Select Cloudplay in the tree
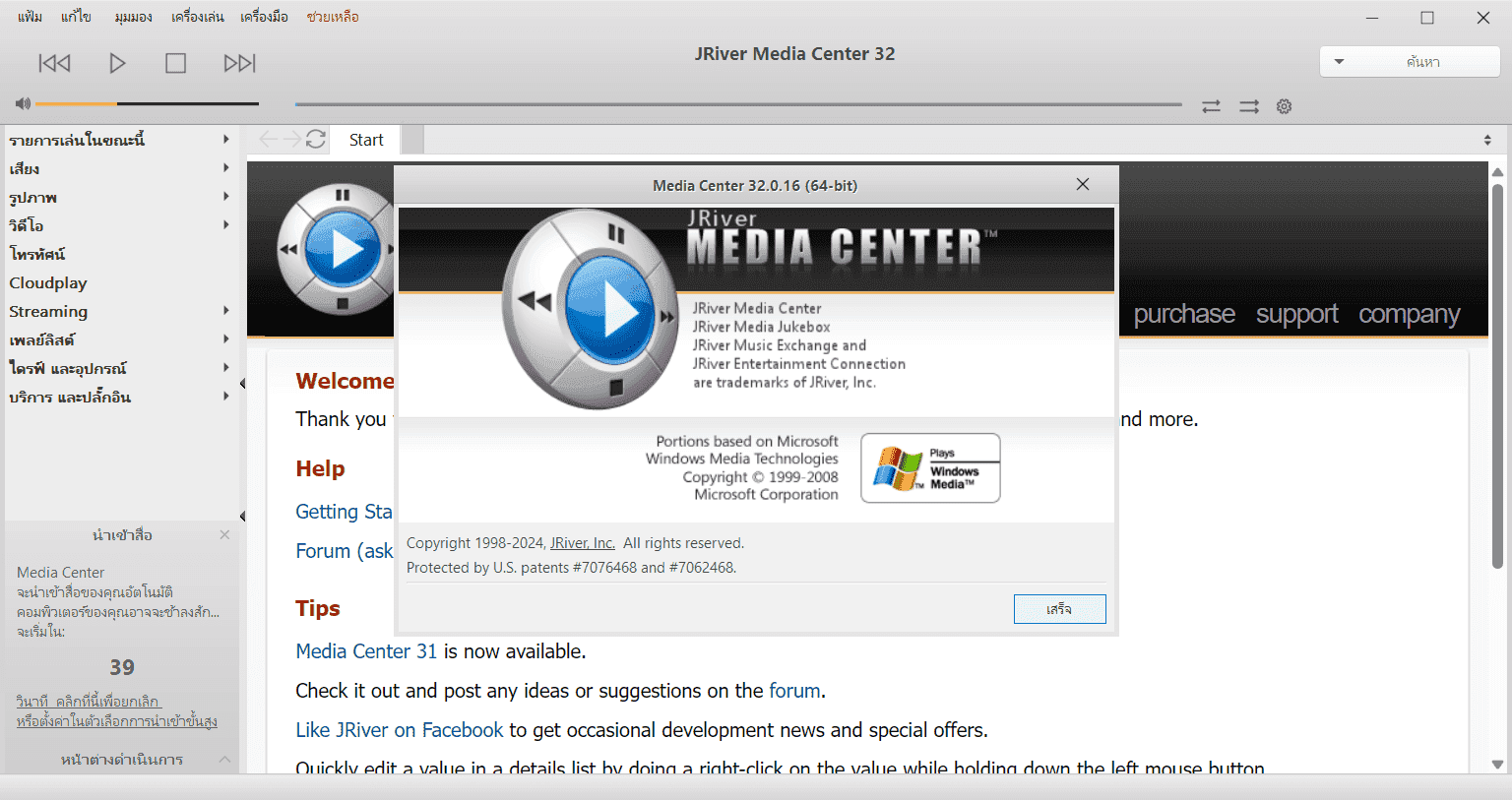1512x800 pixels. 48,282
